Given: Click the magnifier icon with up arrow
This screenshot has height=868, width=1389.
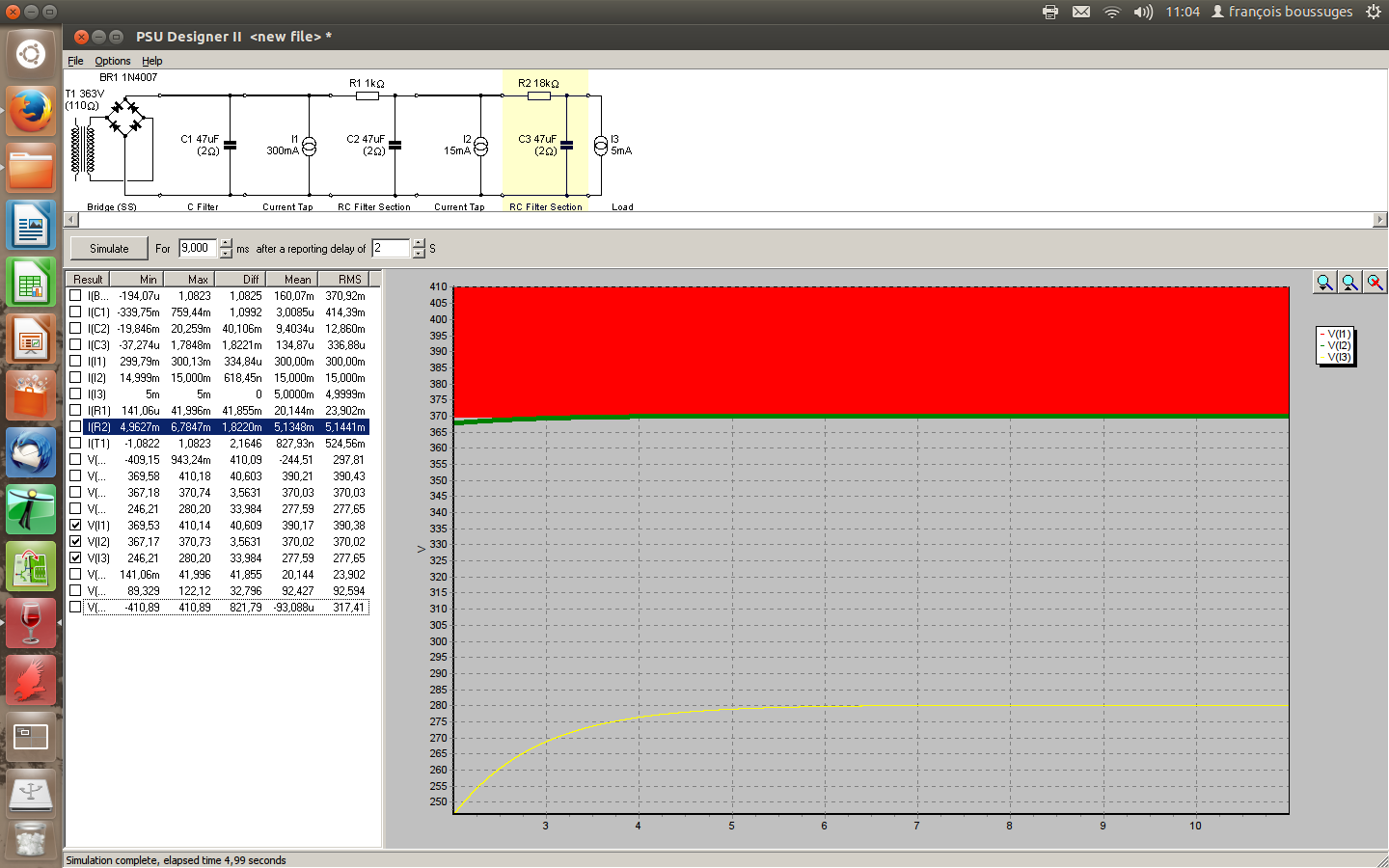Looking at the screenshot, I should pos(1349,282).
